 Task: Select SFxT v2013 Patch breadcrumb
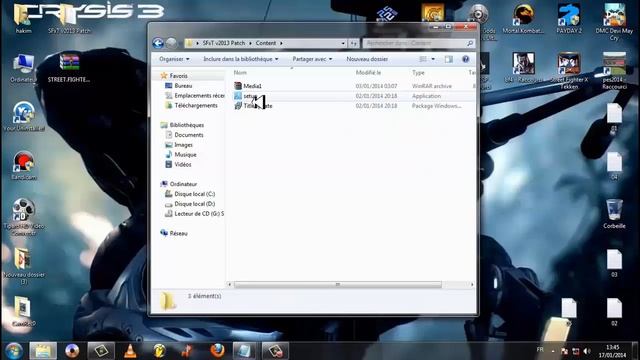[x=224, y=43]
